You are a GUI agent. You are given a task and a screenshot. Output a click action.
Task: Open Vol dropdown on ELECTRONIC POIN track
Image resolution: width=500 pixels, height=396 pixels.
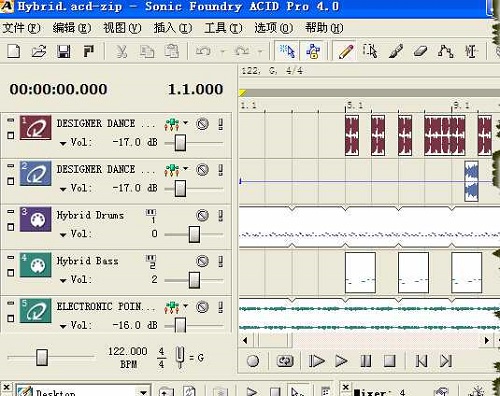pyautogui.click(x=63, y=326)
